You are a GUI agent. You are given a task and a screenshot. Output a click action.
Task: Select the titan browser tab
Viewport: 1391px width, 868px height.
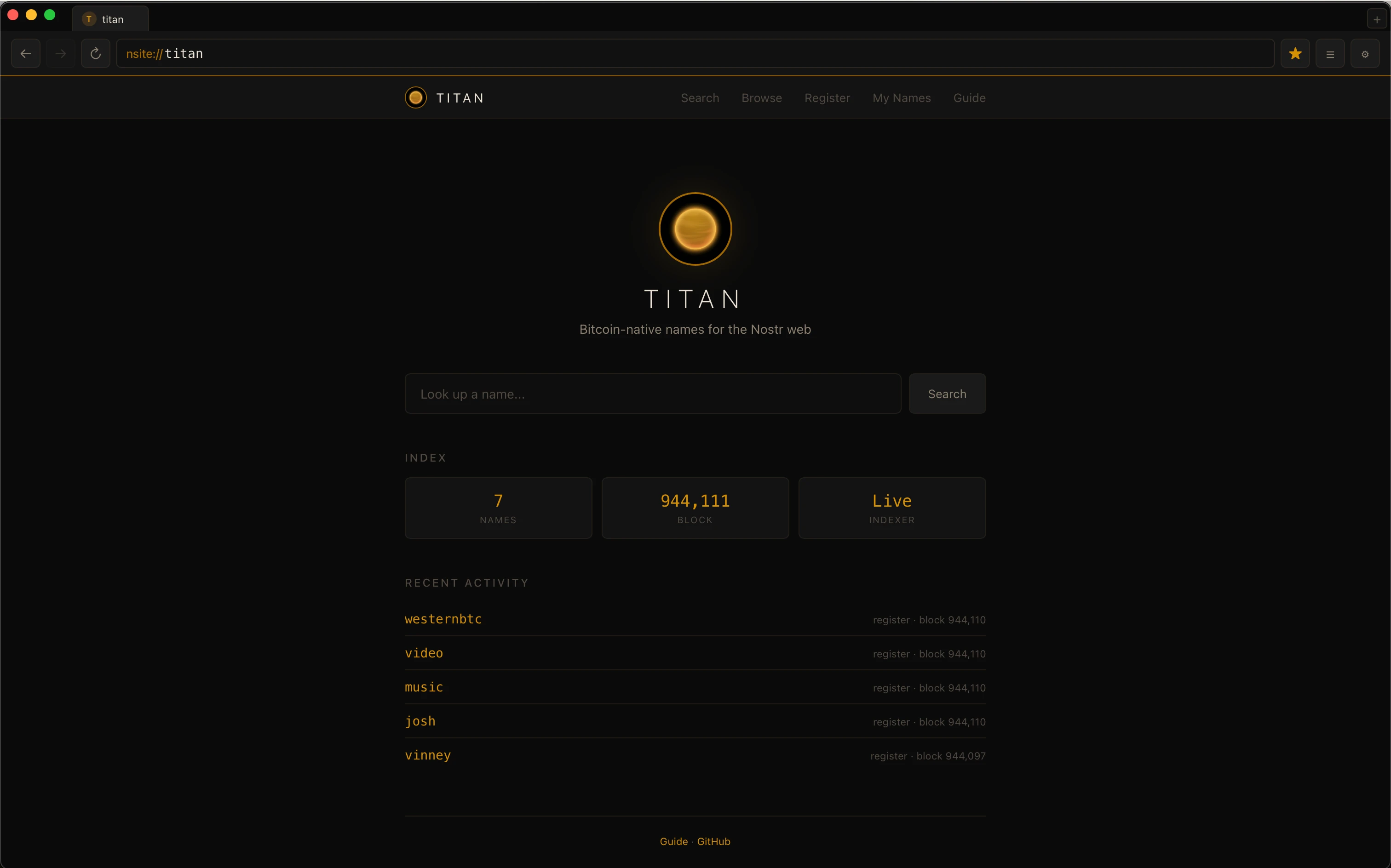(x=110, y=19)
